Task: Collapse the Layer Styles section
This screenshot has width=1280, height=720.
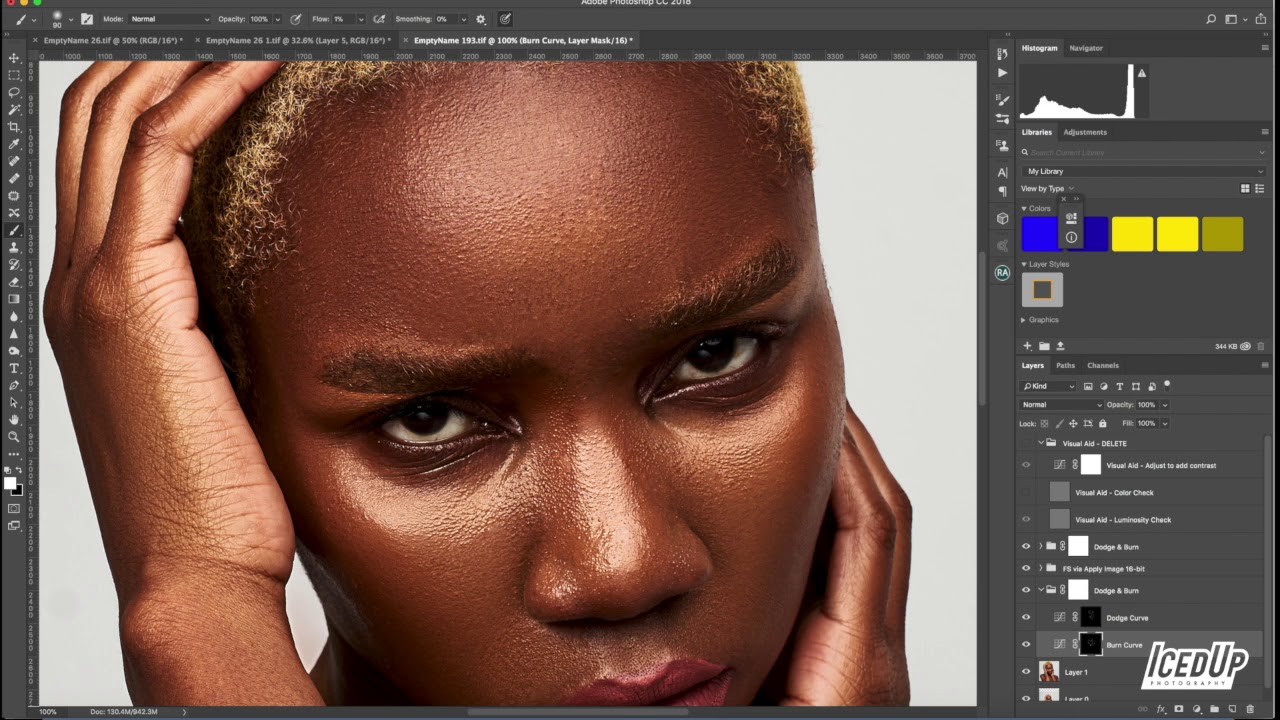Action: (1024, 264)
